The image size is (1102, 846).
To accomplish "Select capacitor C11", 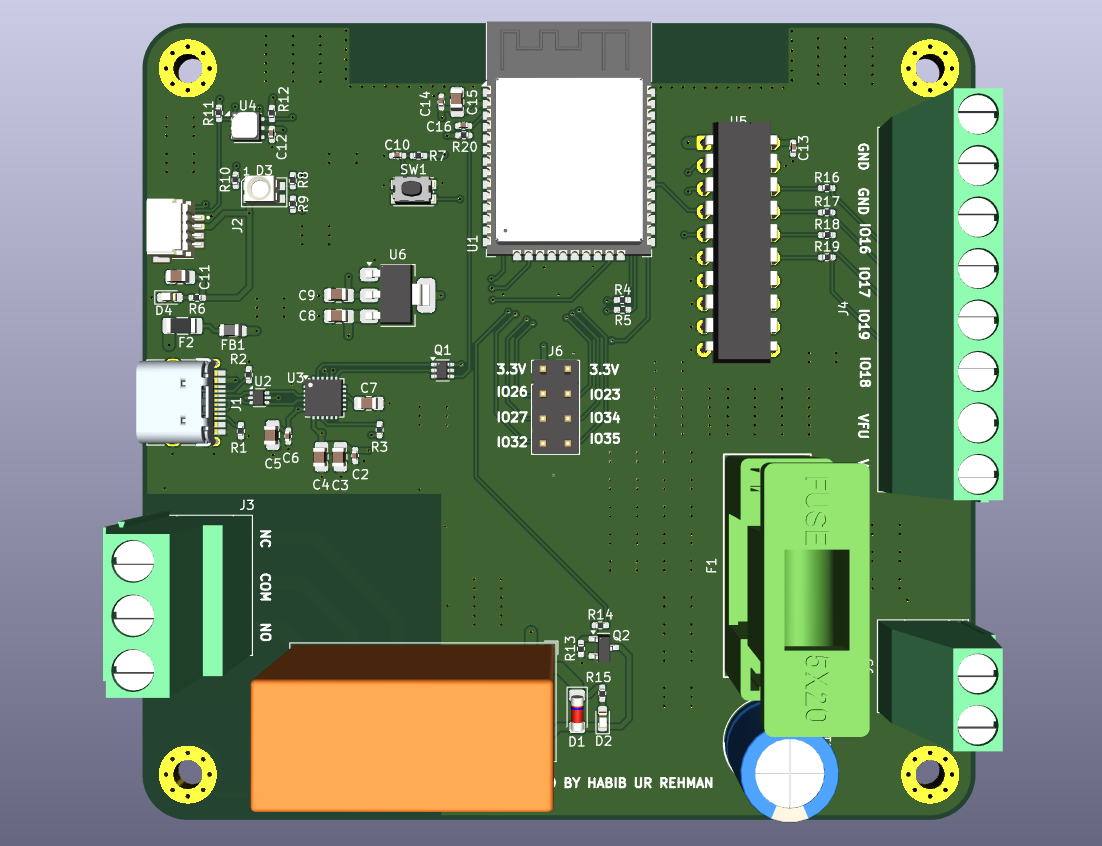I will coord(180,276).
